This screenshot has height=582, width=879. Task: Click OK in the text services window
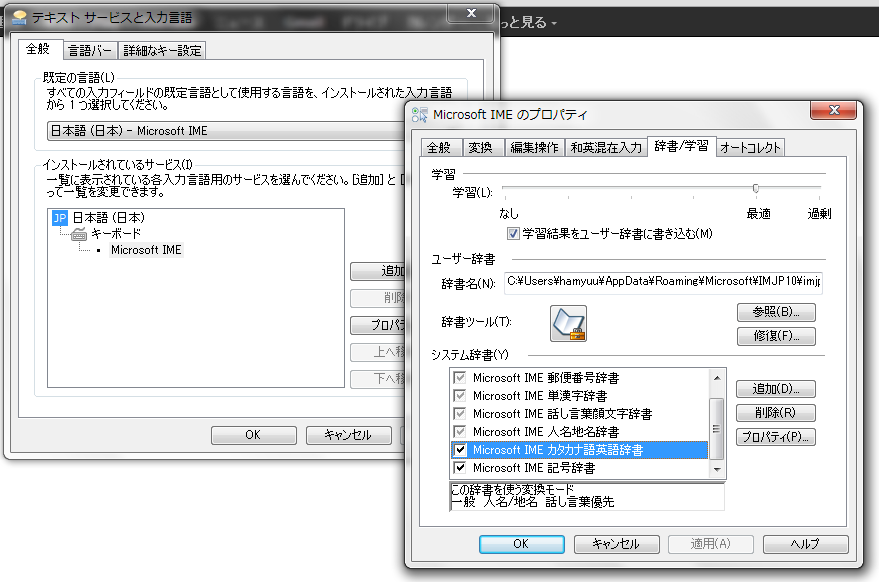(x=253, y=435)
